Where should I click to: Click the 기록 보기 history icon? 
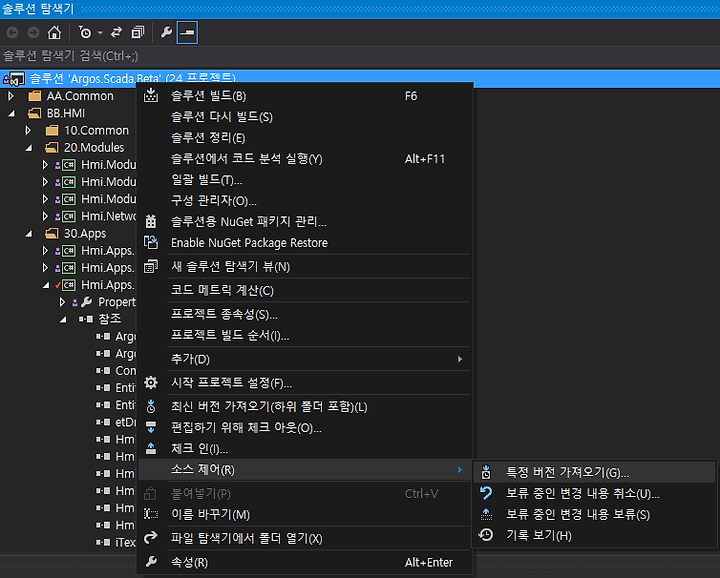486,535
